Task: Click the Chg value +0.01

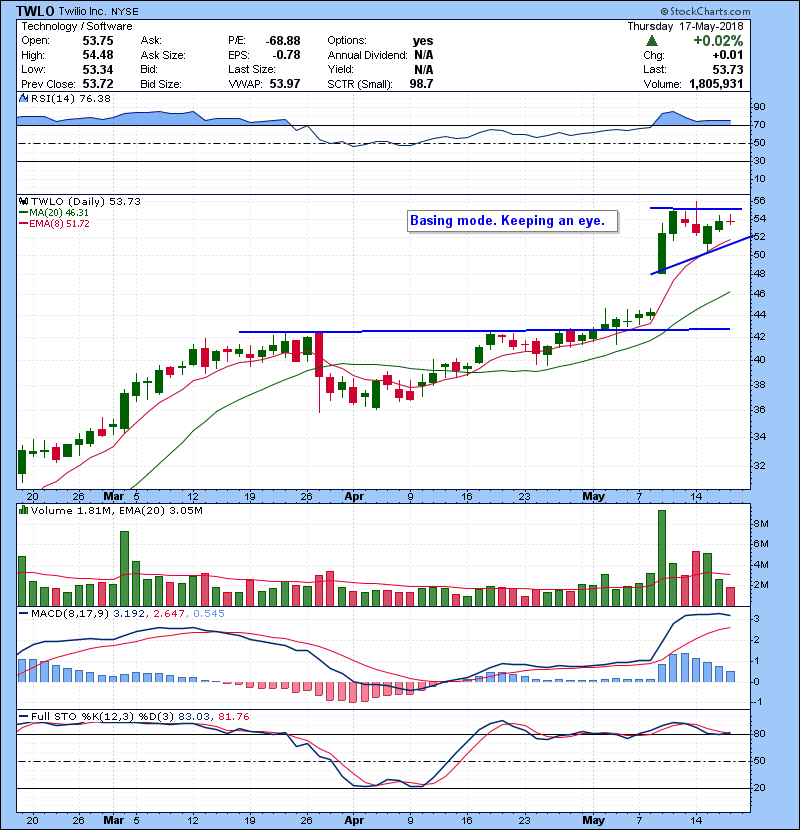Action: pyautogui.click(x=727, y=55)
